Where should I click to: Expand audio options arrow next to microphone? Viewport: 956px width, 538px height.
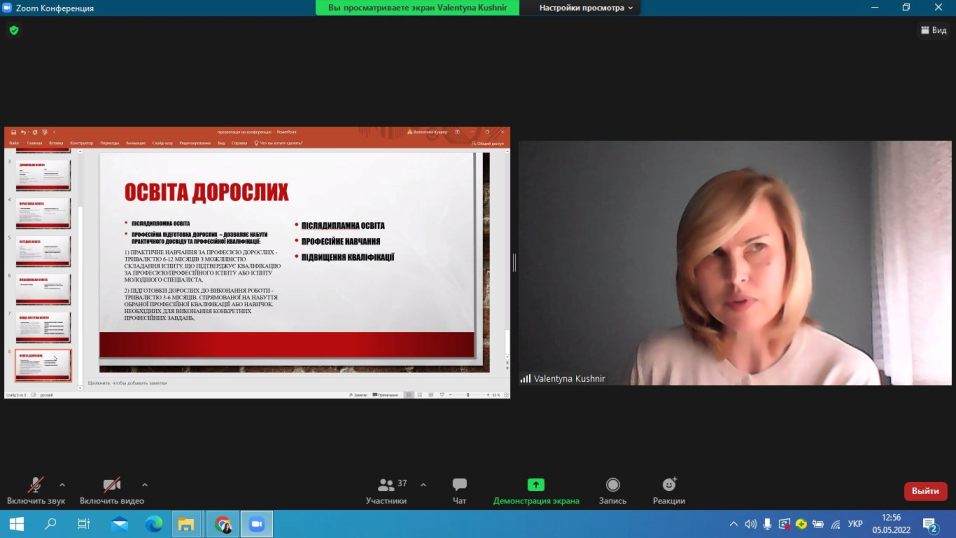click(62, 484)
